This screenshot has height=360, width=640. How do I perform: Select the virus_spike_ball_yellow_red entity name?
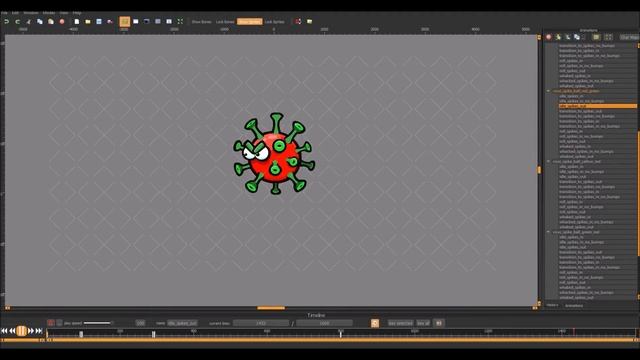(x=576, y=162)
